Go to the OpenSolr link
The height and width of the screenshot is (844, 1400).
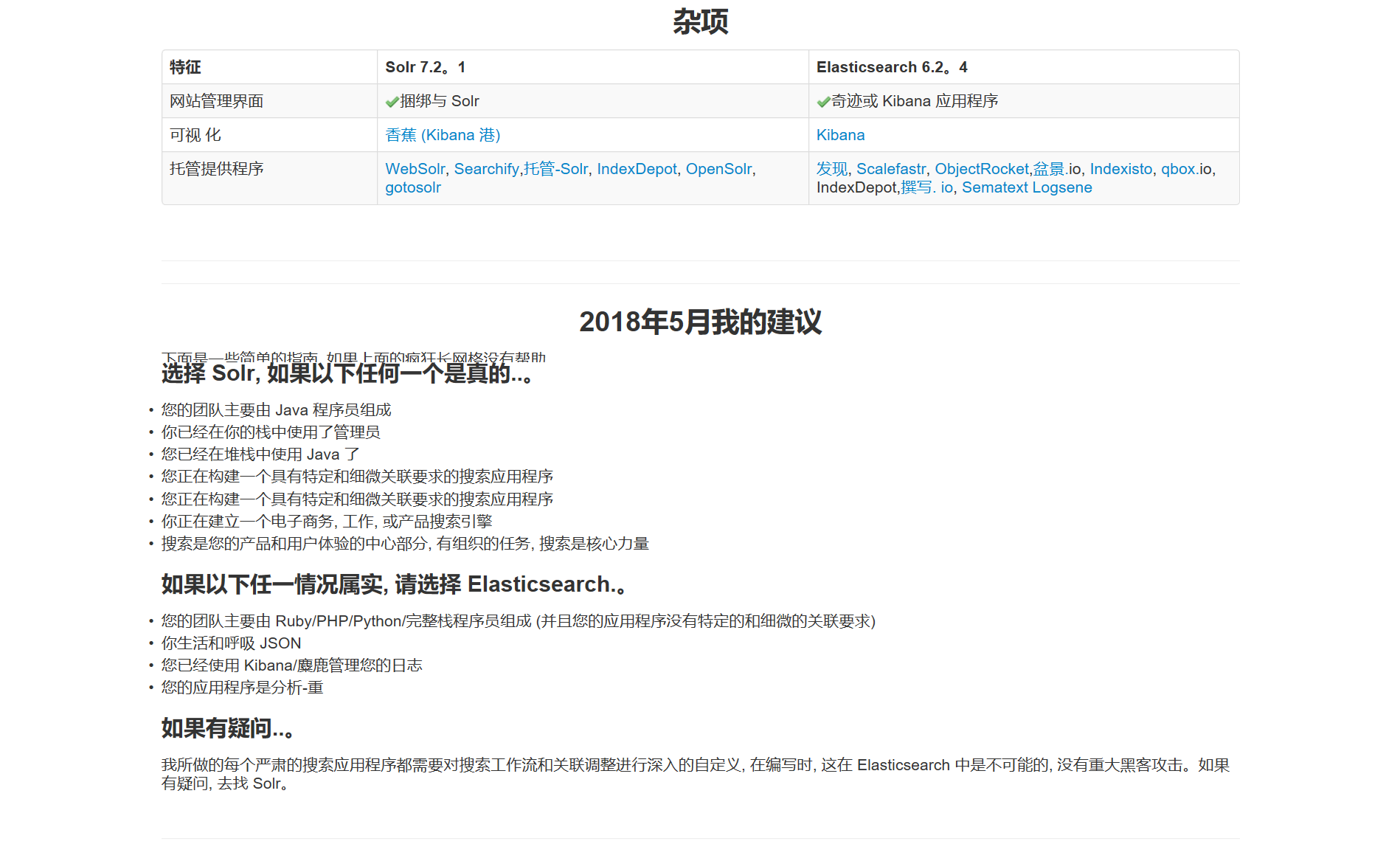(x=719, y=169)
